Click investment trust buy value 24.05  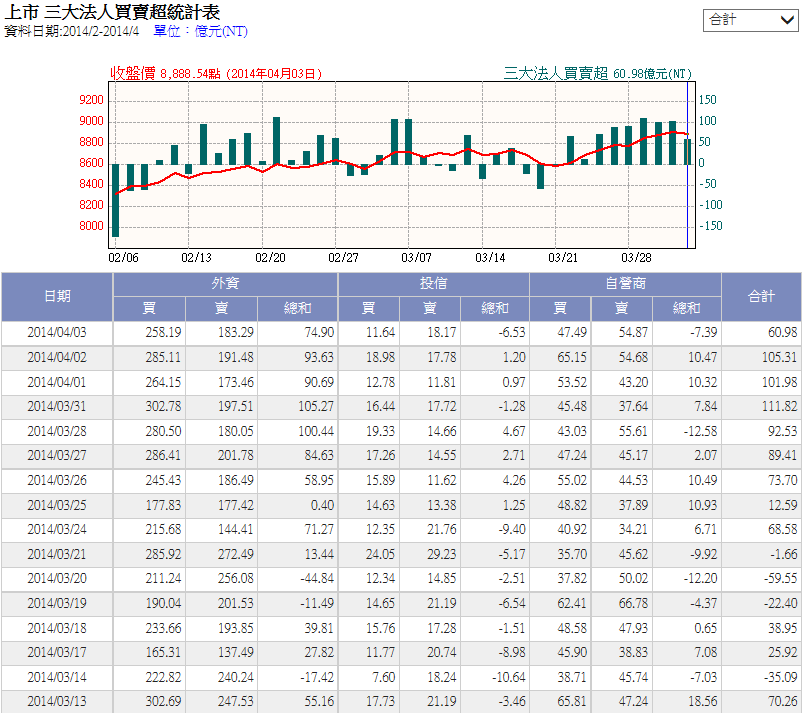380,555
